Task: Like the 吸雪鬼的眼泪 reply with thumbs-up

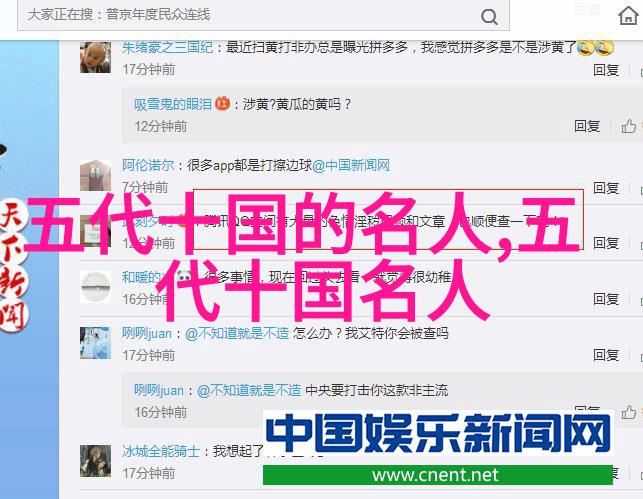Action: [x=628, y=126]
